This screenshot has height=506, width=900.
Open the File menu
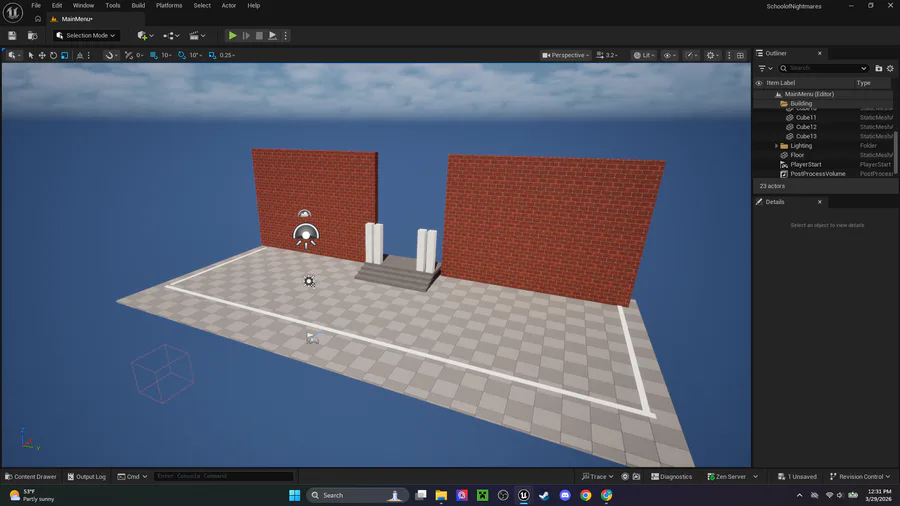click(36, 5)
